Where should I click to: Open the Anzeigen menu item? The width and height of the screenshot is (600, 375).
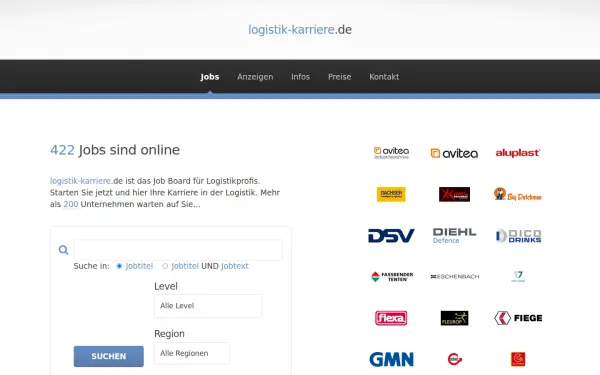(255, 77)
